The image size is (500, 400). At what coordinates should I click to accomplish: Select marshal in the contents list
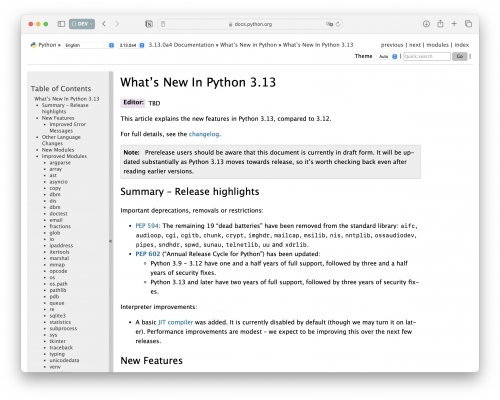[x=59, y=258]
